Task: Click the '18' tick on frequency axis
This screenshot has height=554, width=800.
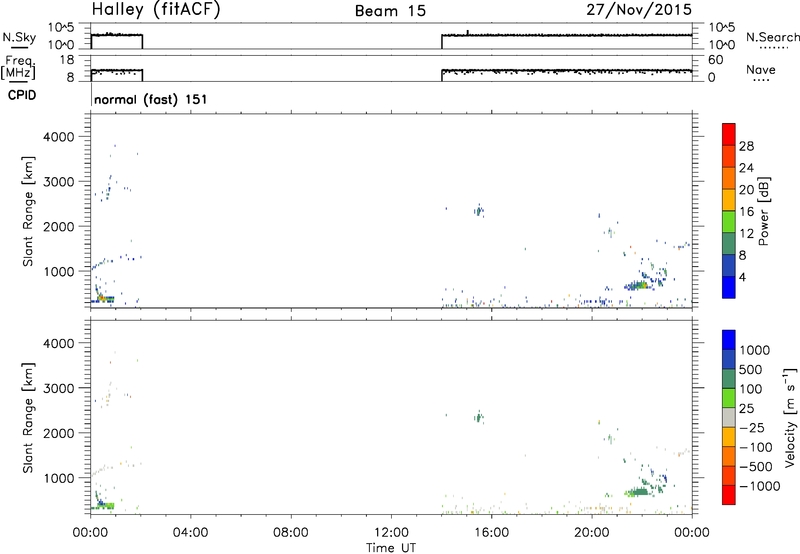Action: (x=66, y=60)
